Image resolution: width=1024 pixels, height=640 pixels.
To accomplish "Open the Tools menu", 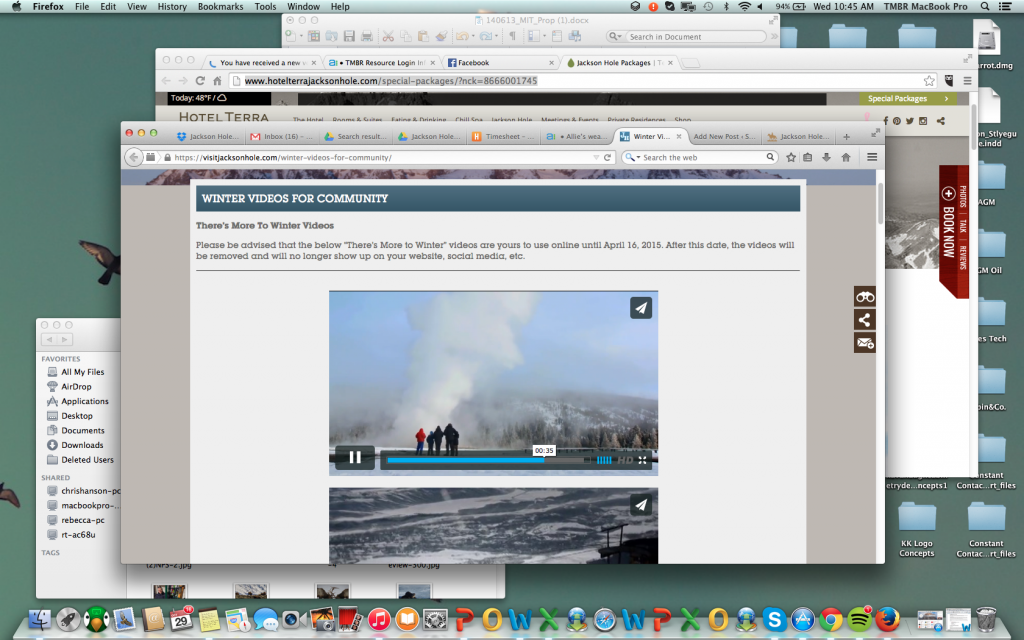I will [265, 7].
